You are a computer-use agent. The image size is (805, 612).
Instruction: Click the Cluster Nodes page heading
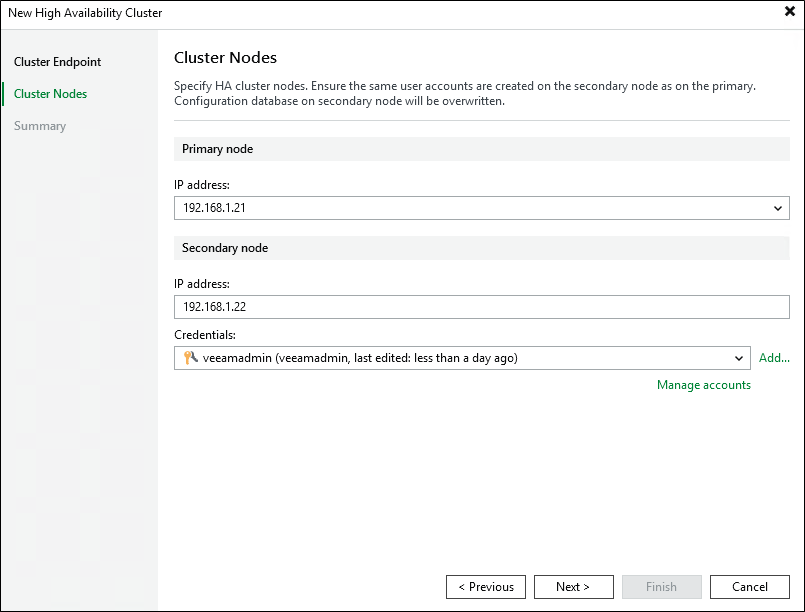click(225, 58)
